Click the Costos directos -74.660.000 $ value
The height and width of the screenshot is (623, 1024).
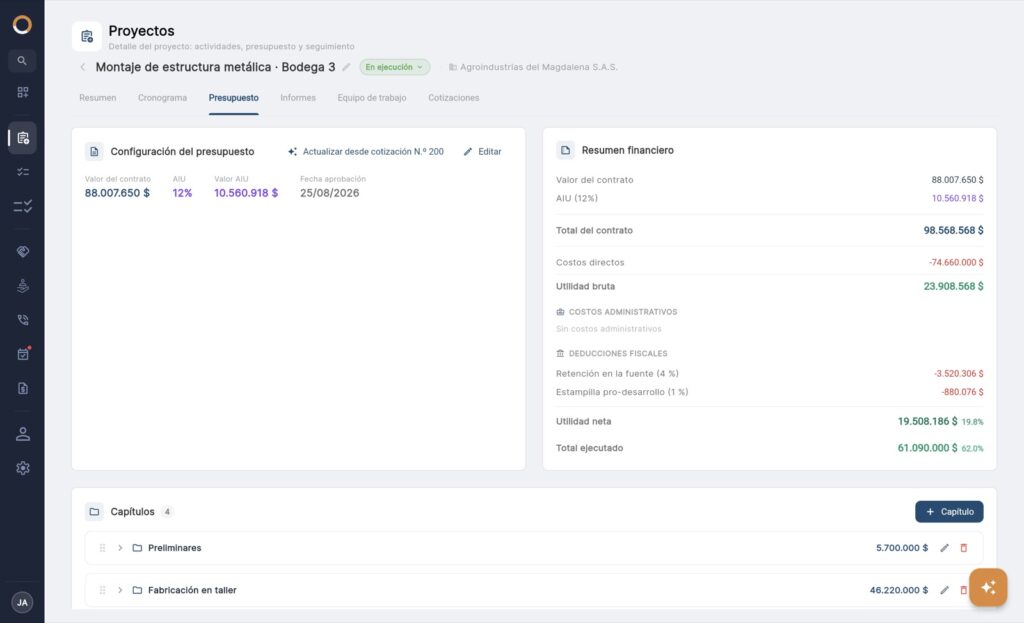tap(955, 263)
